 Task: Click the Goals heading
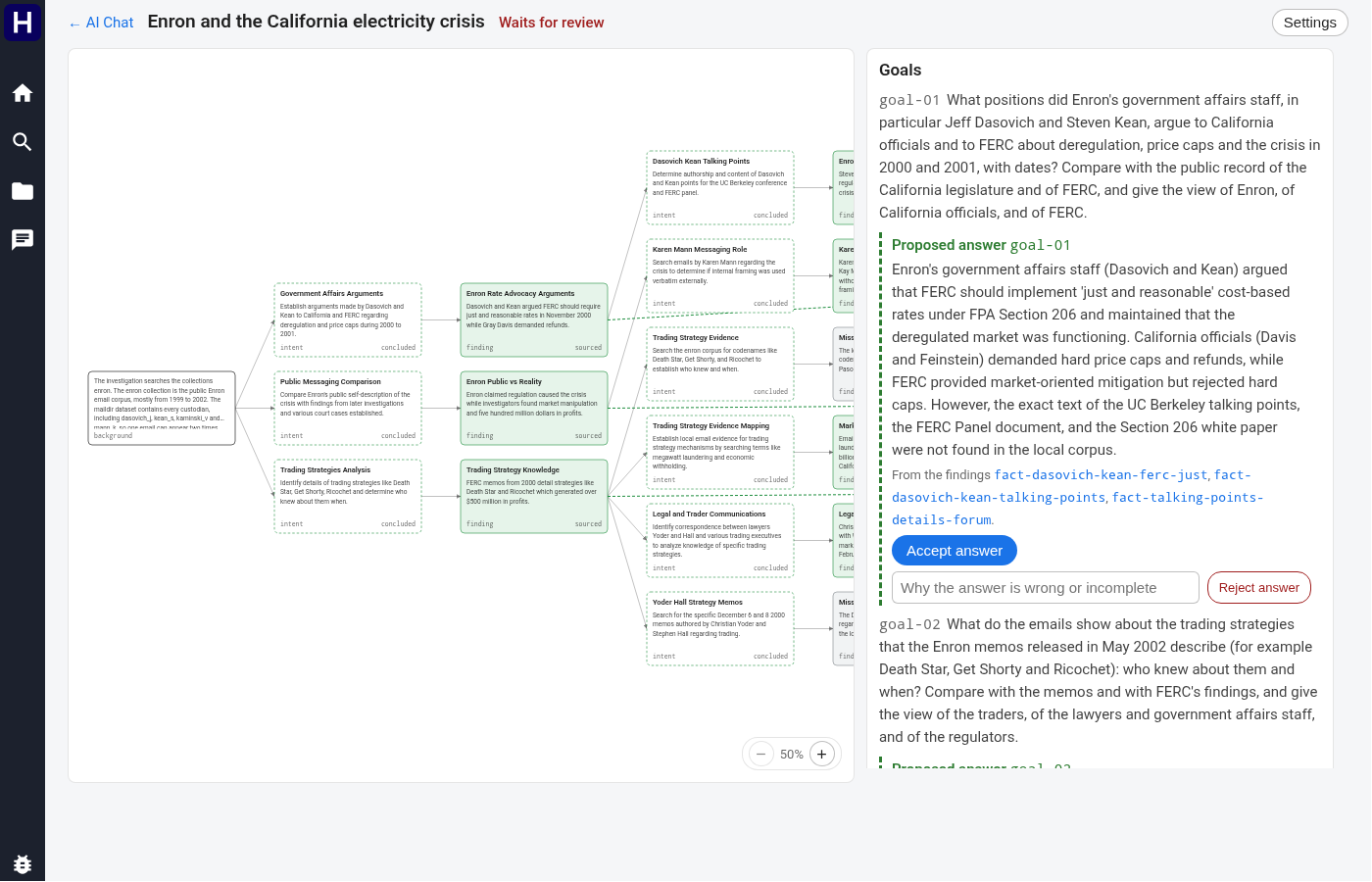point(901,70)
